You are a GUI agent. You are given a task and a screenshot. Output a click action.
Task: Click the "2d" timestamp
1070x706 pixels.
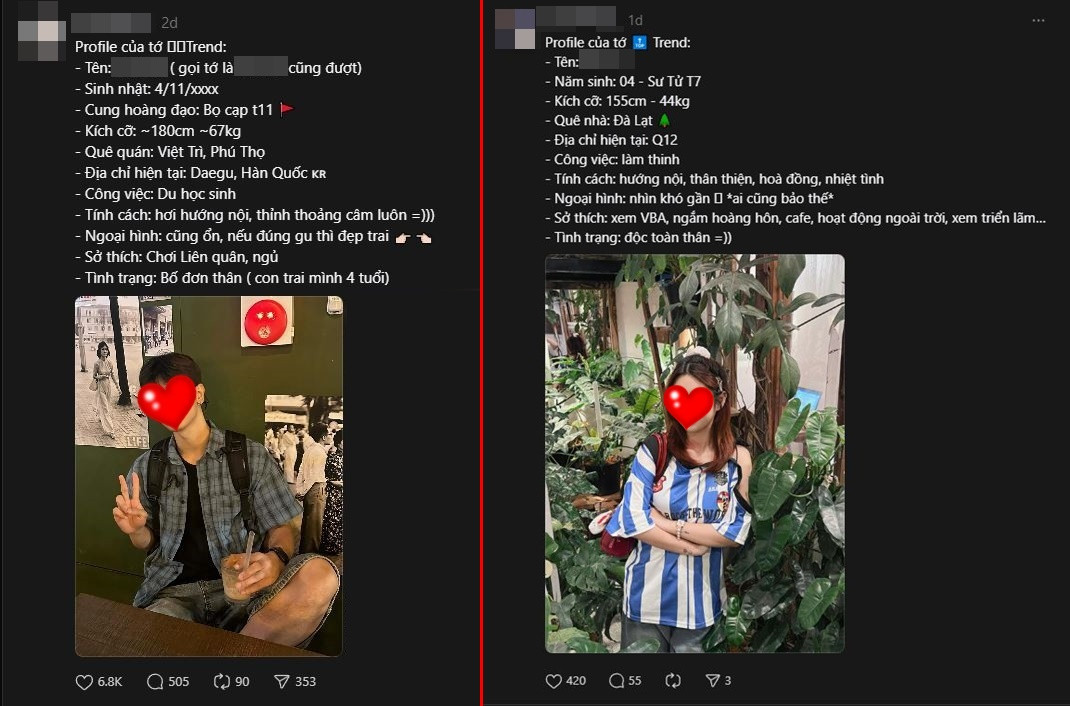tap(170, 22)
